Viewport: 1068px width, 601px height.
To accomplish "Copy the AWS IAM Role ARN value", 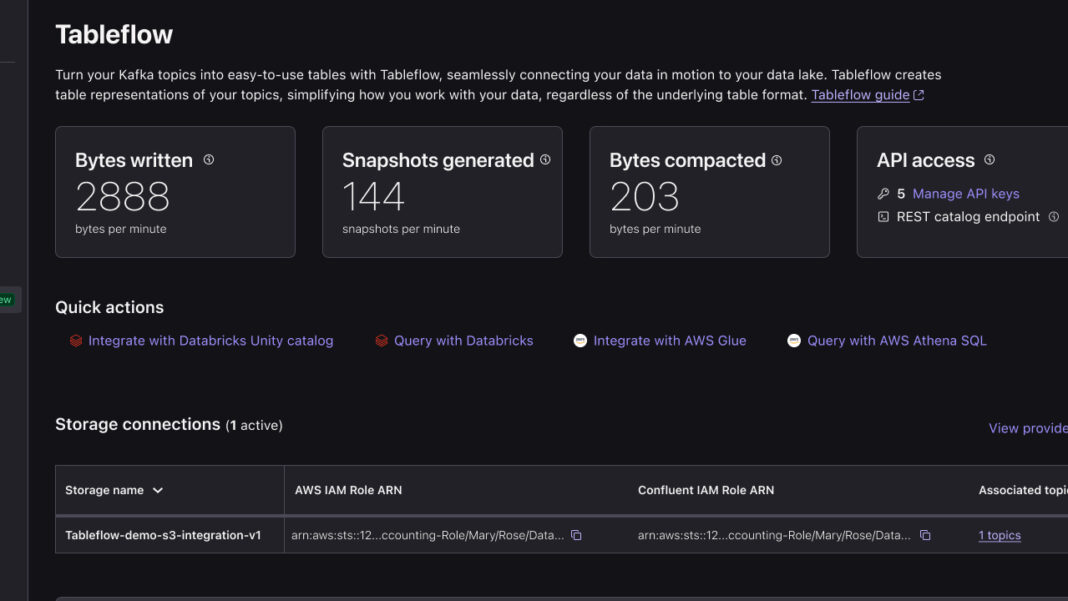I will pos(576,536).
